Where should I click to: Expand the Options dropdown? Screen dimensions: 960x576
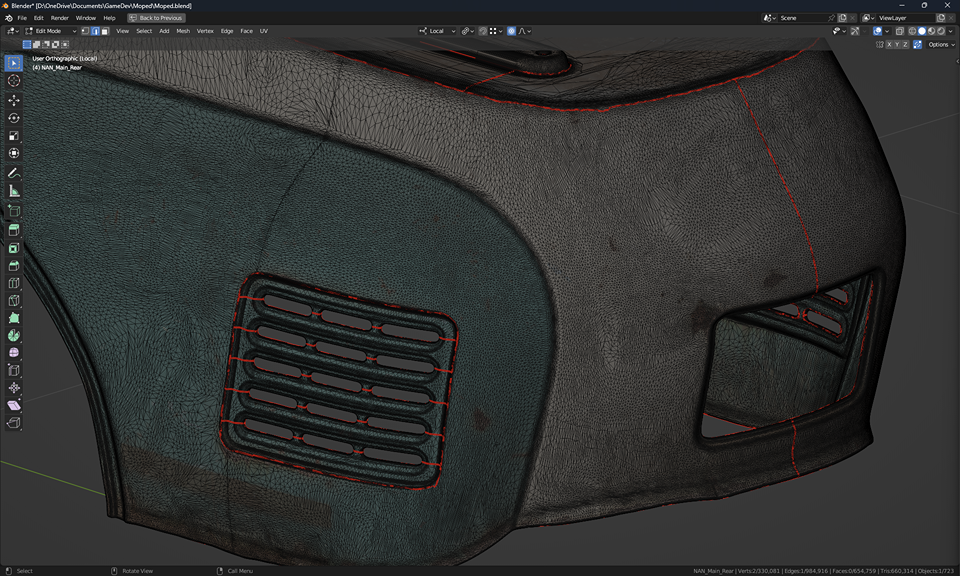pyautogui.click(x=941, y=45)
